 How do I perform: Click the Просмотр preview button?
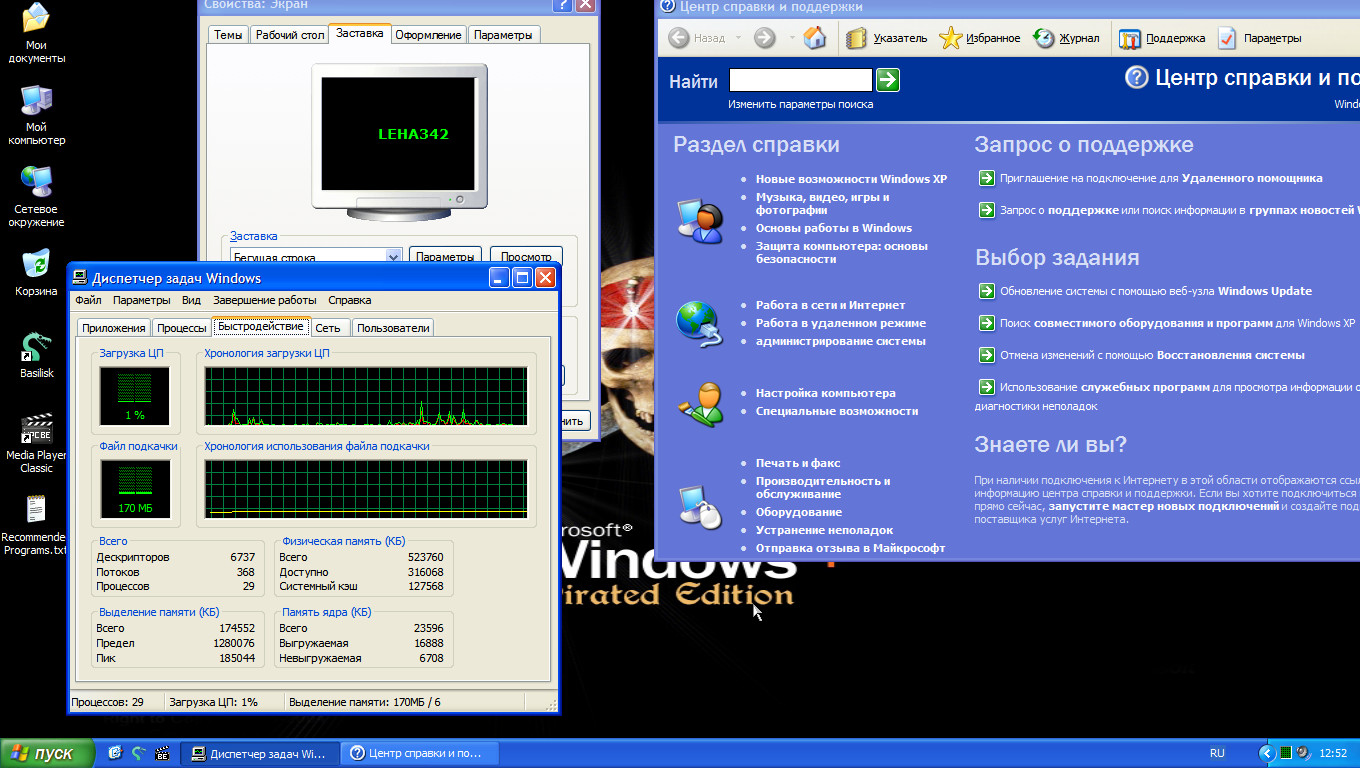[526, 257]
